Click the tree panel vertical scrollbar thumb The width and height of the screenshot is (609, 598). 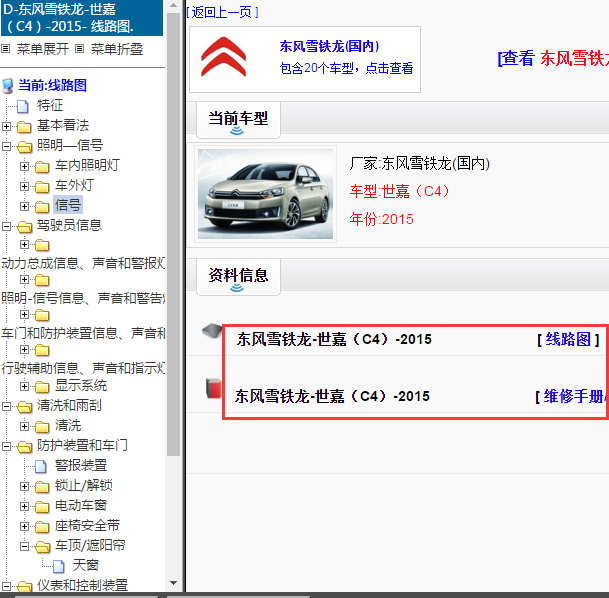174,234
